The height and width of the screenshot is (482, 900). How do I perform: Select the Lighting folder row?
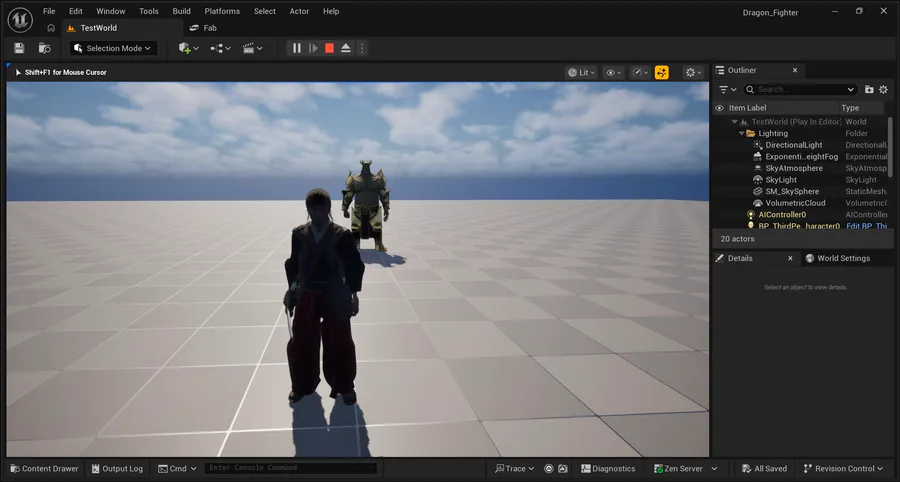800,133
